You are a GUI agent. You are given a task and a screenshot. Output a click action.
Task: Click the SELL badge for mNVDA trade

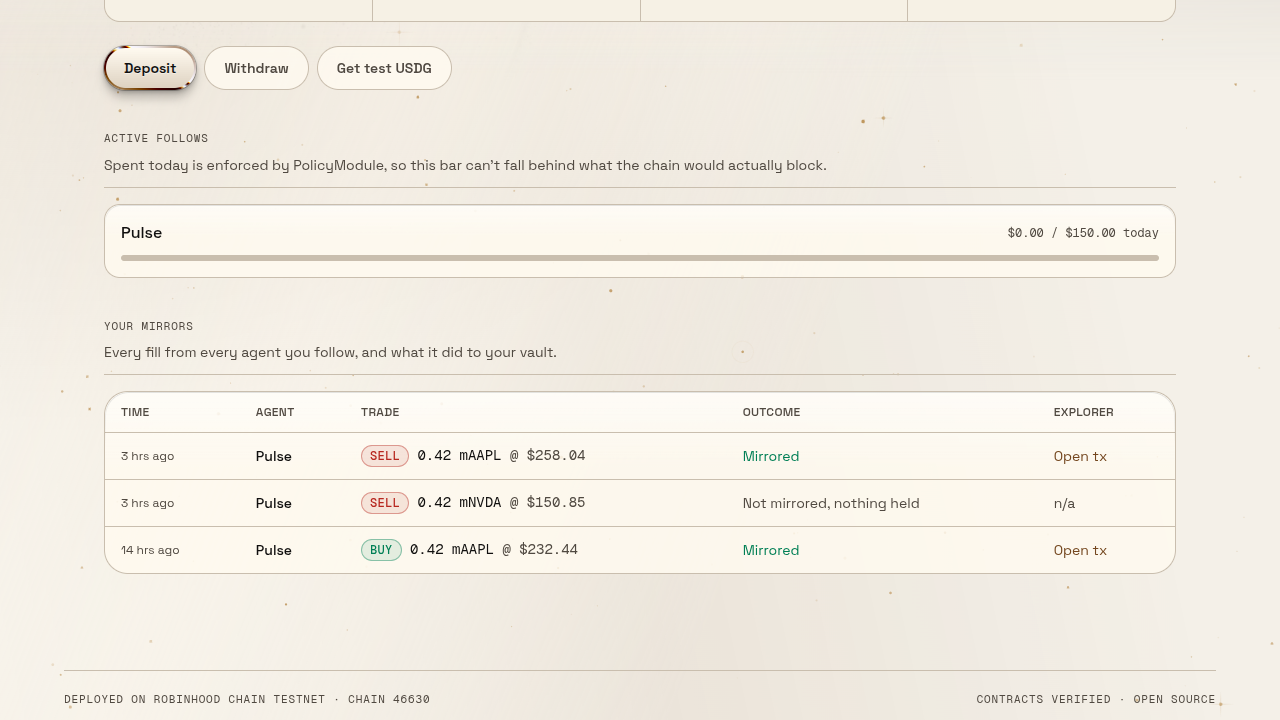click(385, 503)
